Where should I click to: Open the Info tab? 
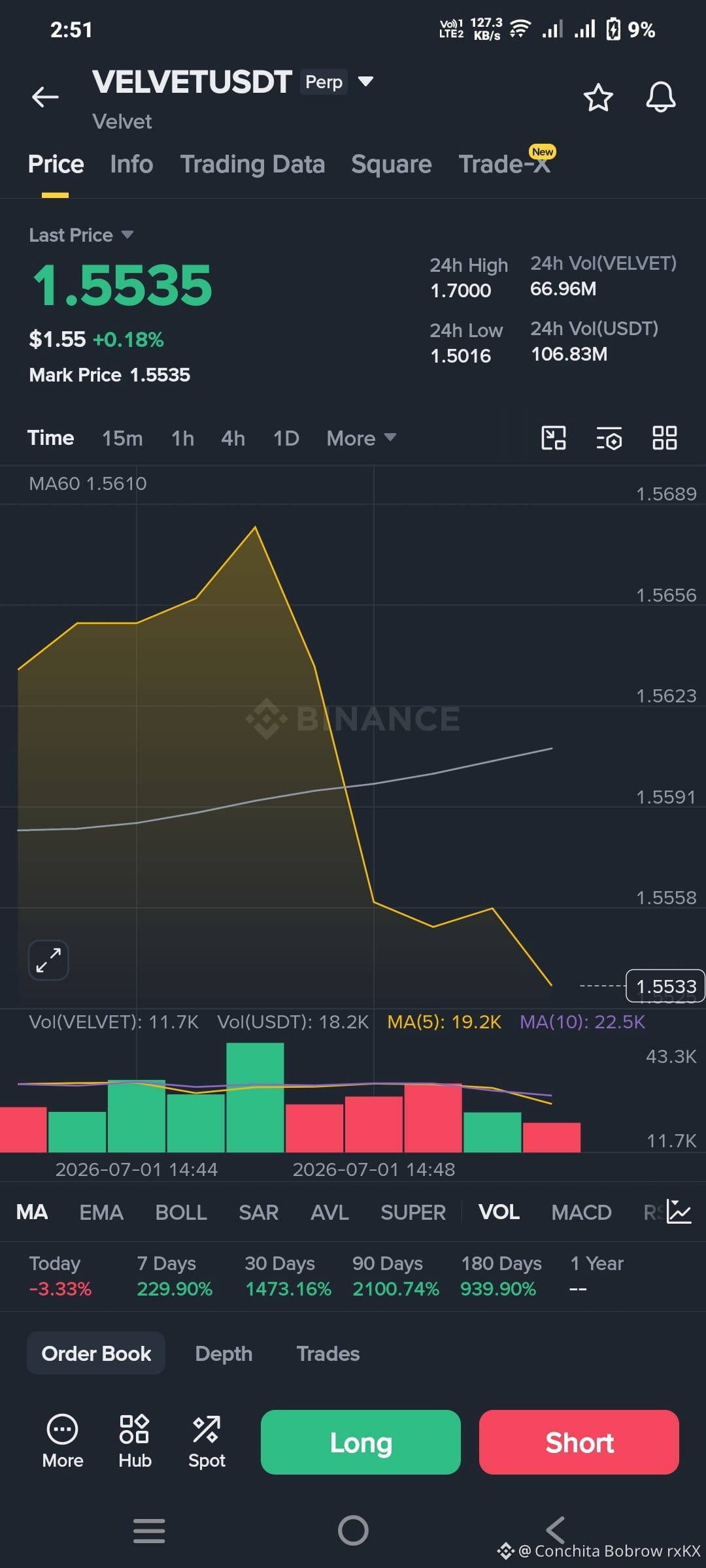(131, 164)
